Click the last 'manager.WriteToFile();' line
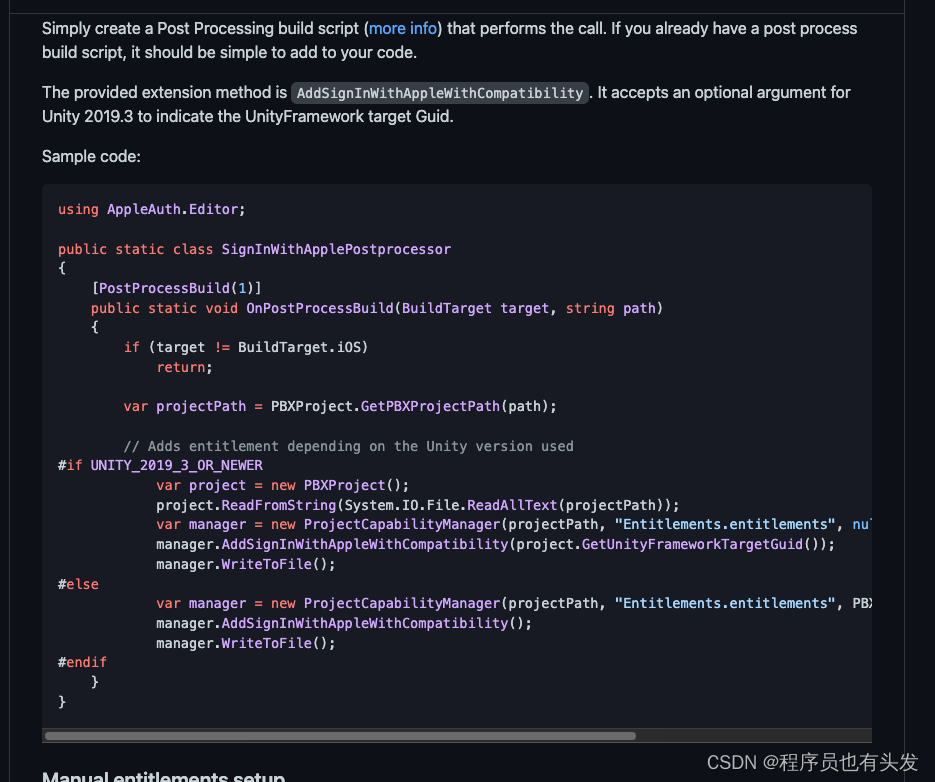The image size is (935, 782). tap(246, 643)
